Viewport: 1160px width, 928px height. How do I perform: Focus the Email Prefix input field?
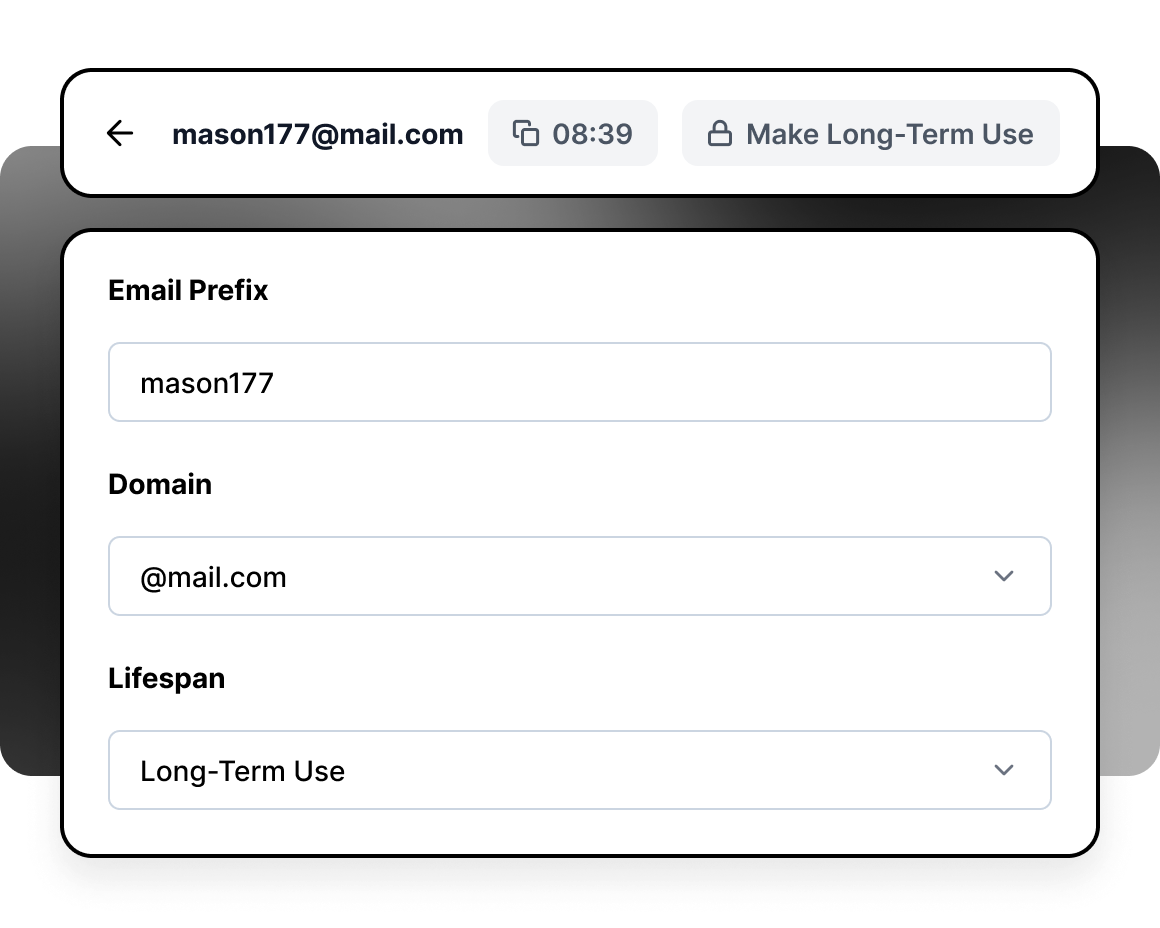pyautogui.click(x=580, y=382)
